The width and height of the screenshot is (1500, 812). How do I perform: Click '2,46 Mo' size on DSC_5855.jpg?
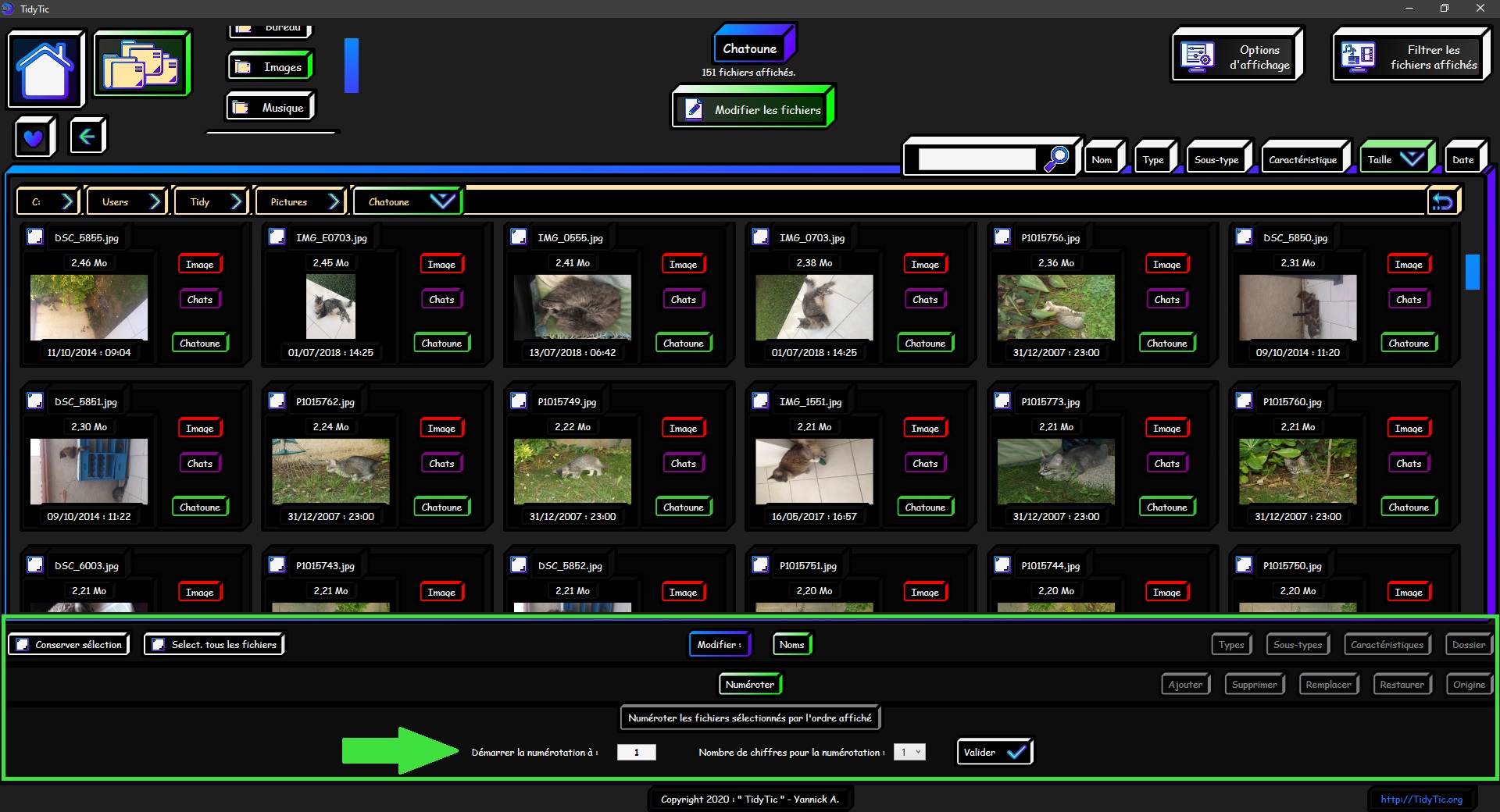click(x=89, y=263)
